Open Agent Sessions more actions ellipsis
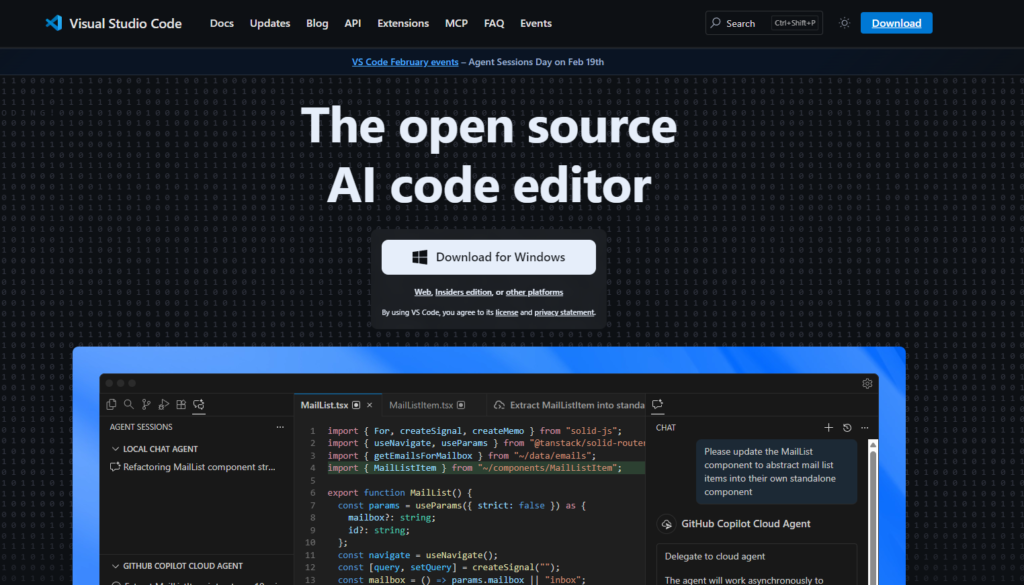Viewport: 1024px width, 585px height. pyautogui.click(x=280, y=427)
